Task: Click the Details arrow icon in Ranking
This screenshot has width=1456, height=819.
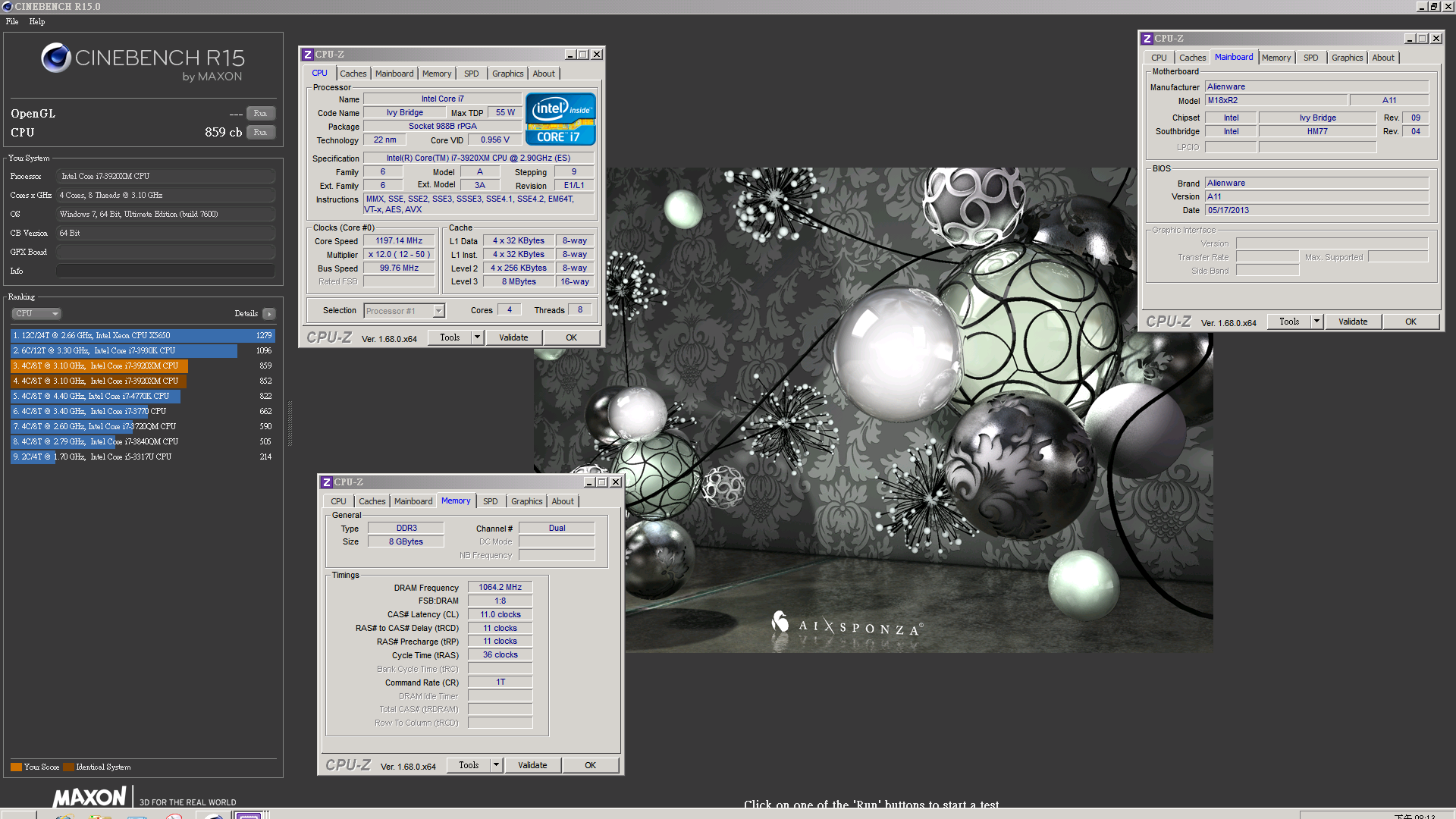Action: (269, 313)
